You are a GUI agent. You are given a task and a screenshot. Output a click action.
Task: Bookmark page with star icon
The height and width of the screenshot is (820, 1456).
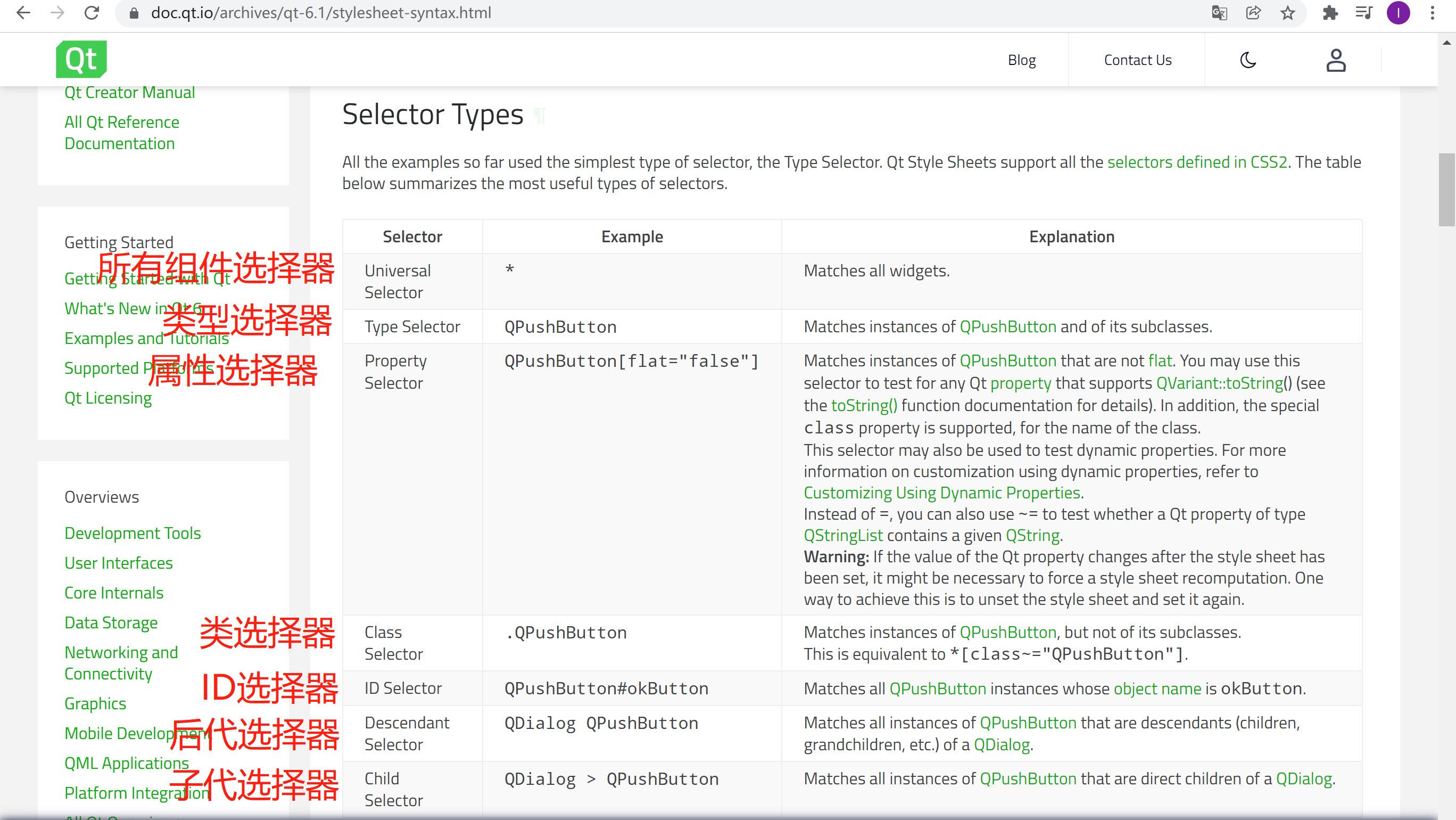click(1287, 12)
